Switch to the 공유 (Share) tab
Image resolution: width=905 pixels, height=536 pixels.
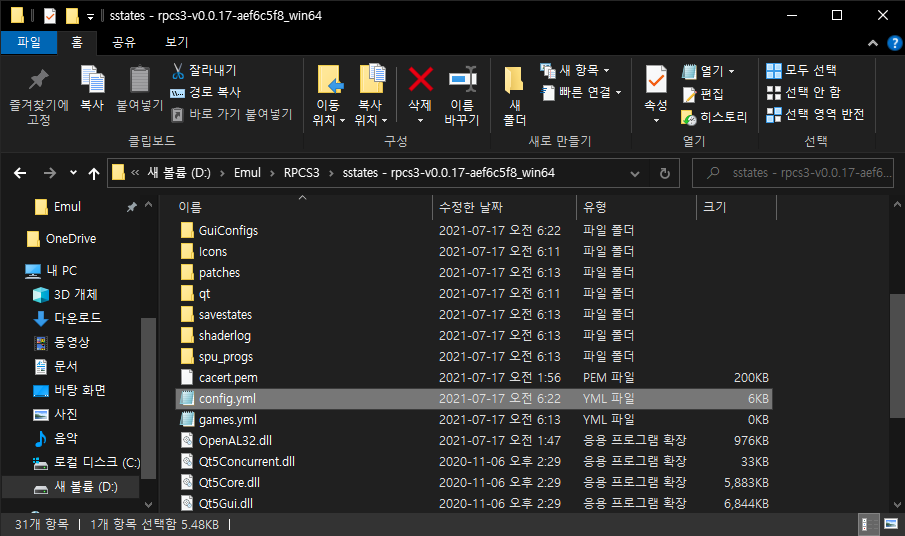click(x=124, y=42)
